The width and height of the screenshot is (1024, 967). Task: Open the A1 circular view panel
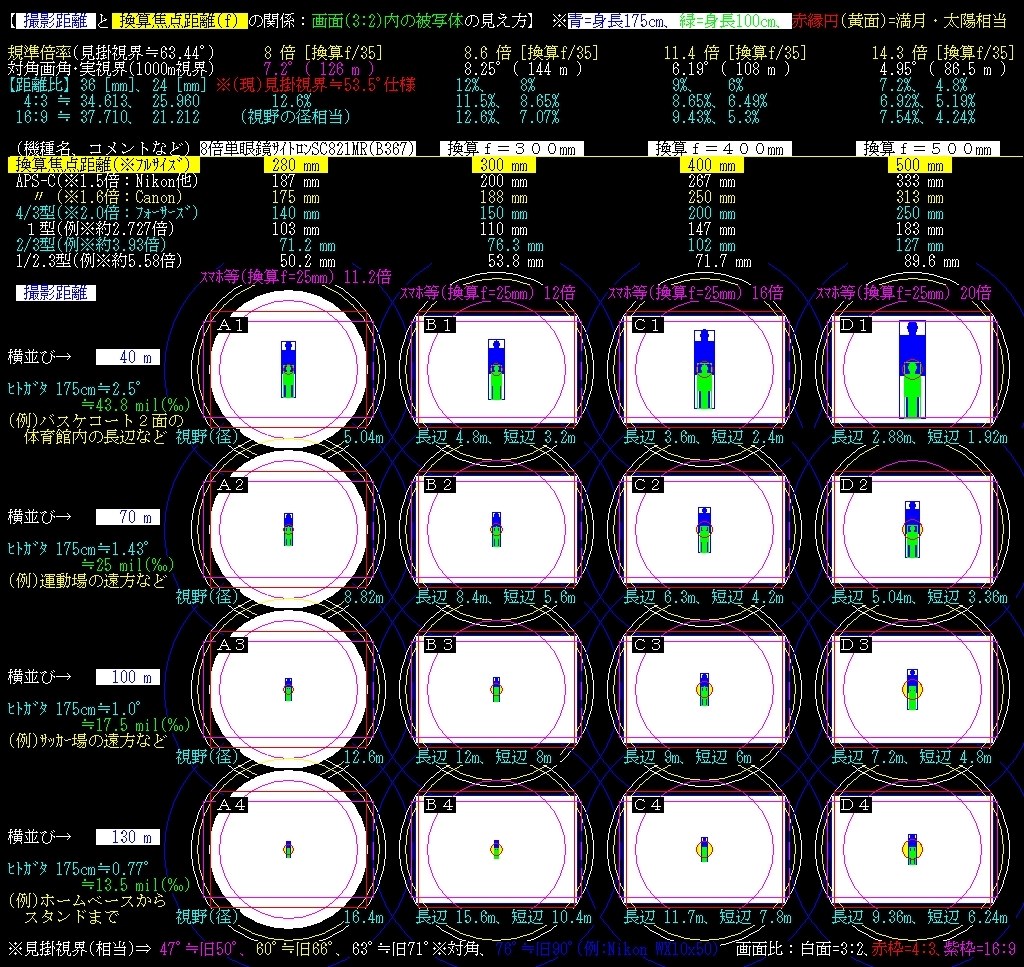[288, 369]
